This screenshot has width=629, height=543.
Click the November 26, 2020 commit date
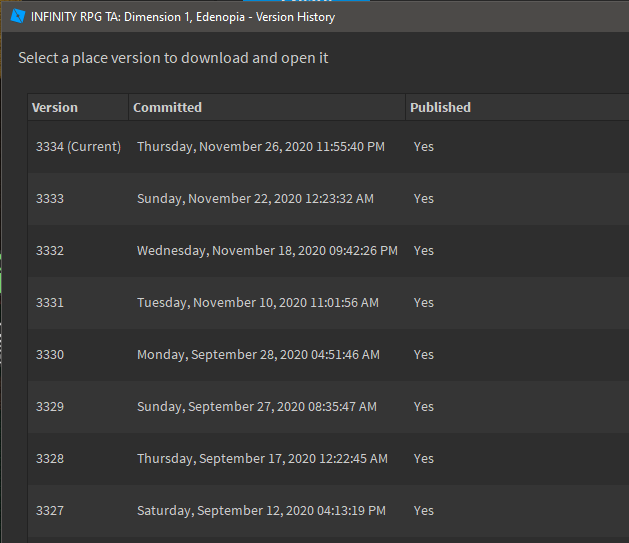(x=260, y=147)
